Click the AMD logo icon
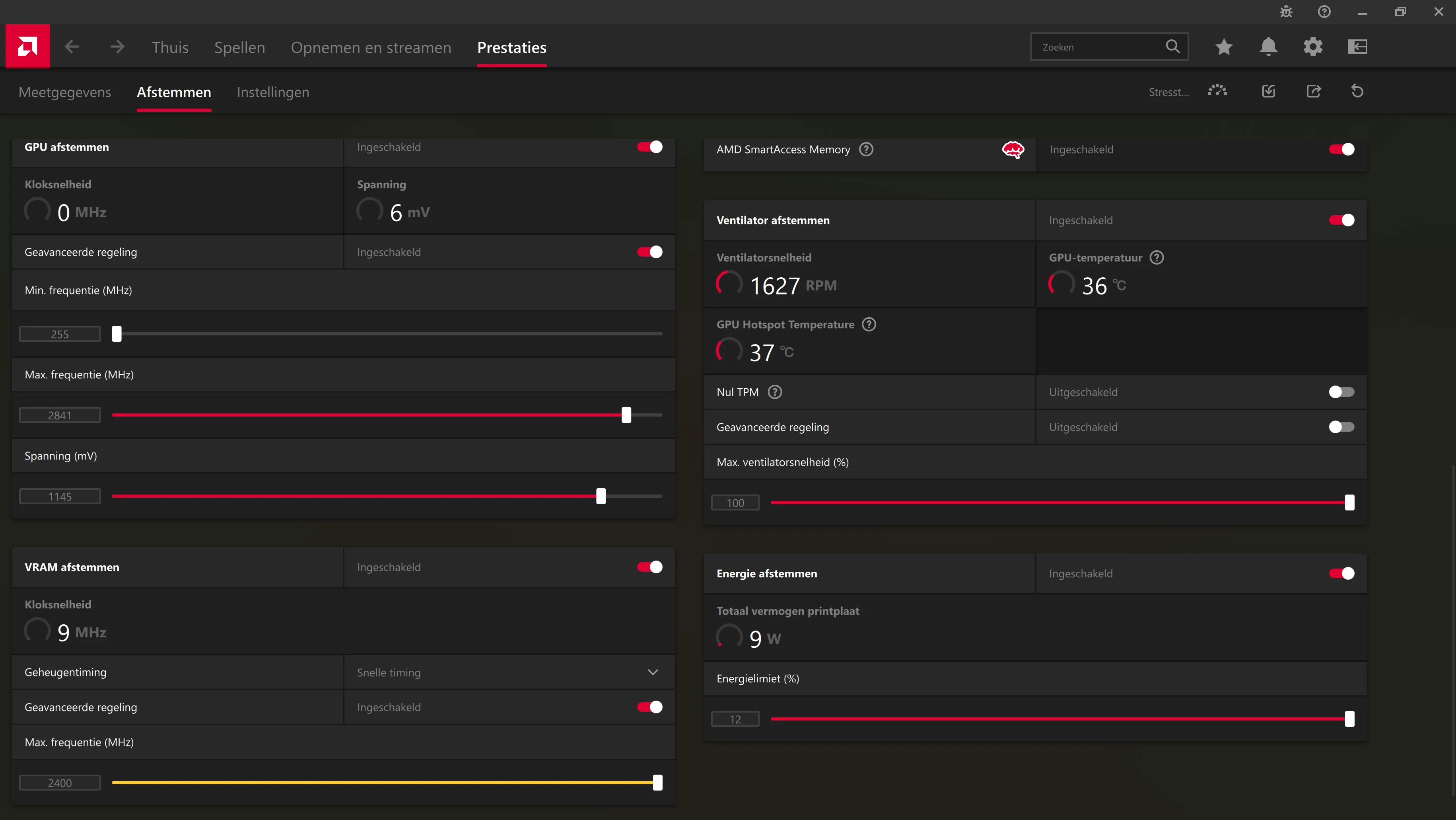 click(x=27, y=47)
